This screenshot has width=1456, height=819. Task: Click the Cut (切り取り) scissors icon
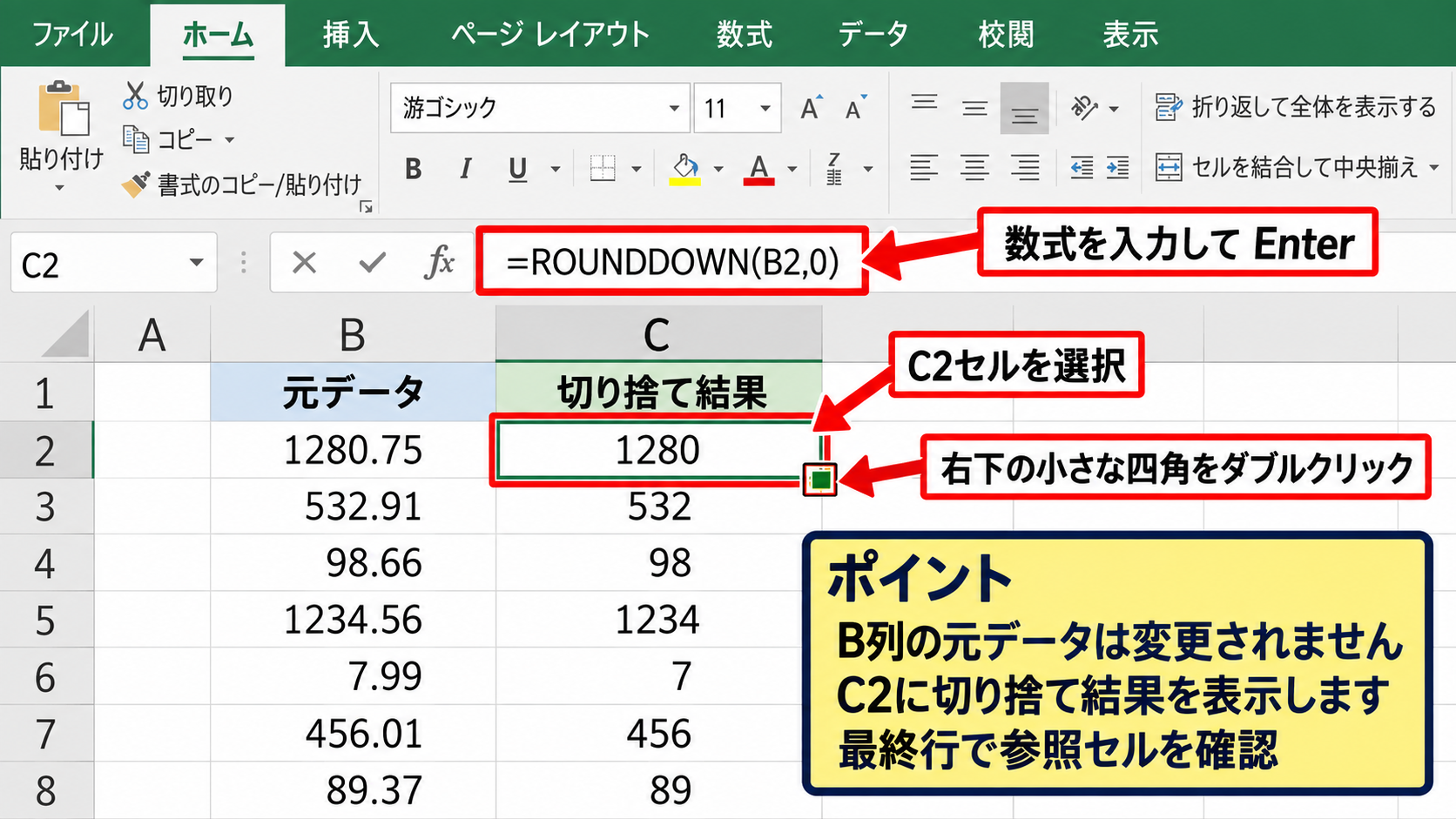[x=135, y=96]
